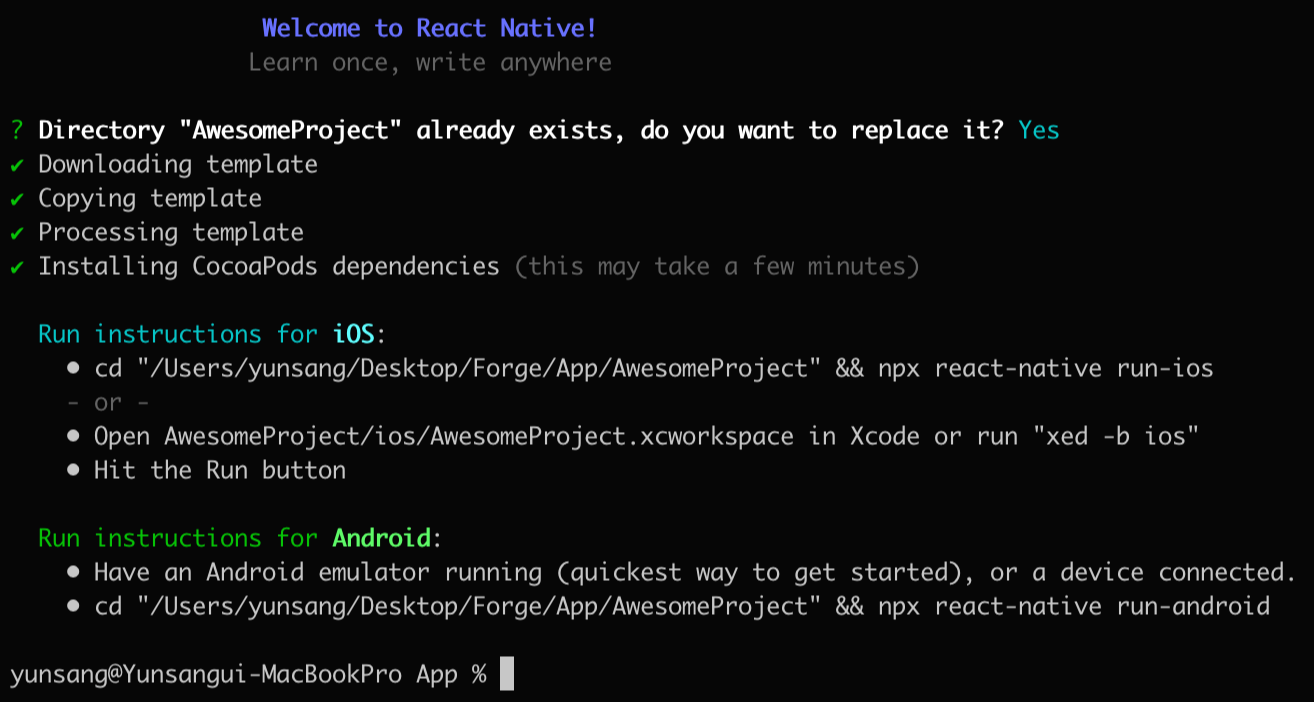Click the "Learn once, write anywhere" tagline
The height and width of the screenshot is (702, 1314).
coord(429,63)
